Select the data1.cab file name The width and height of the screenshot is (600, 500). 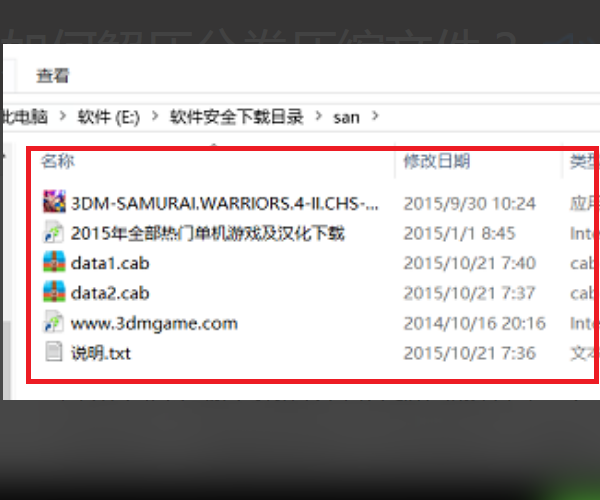click(110, 263)
